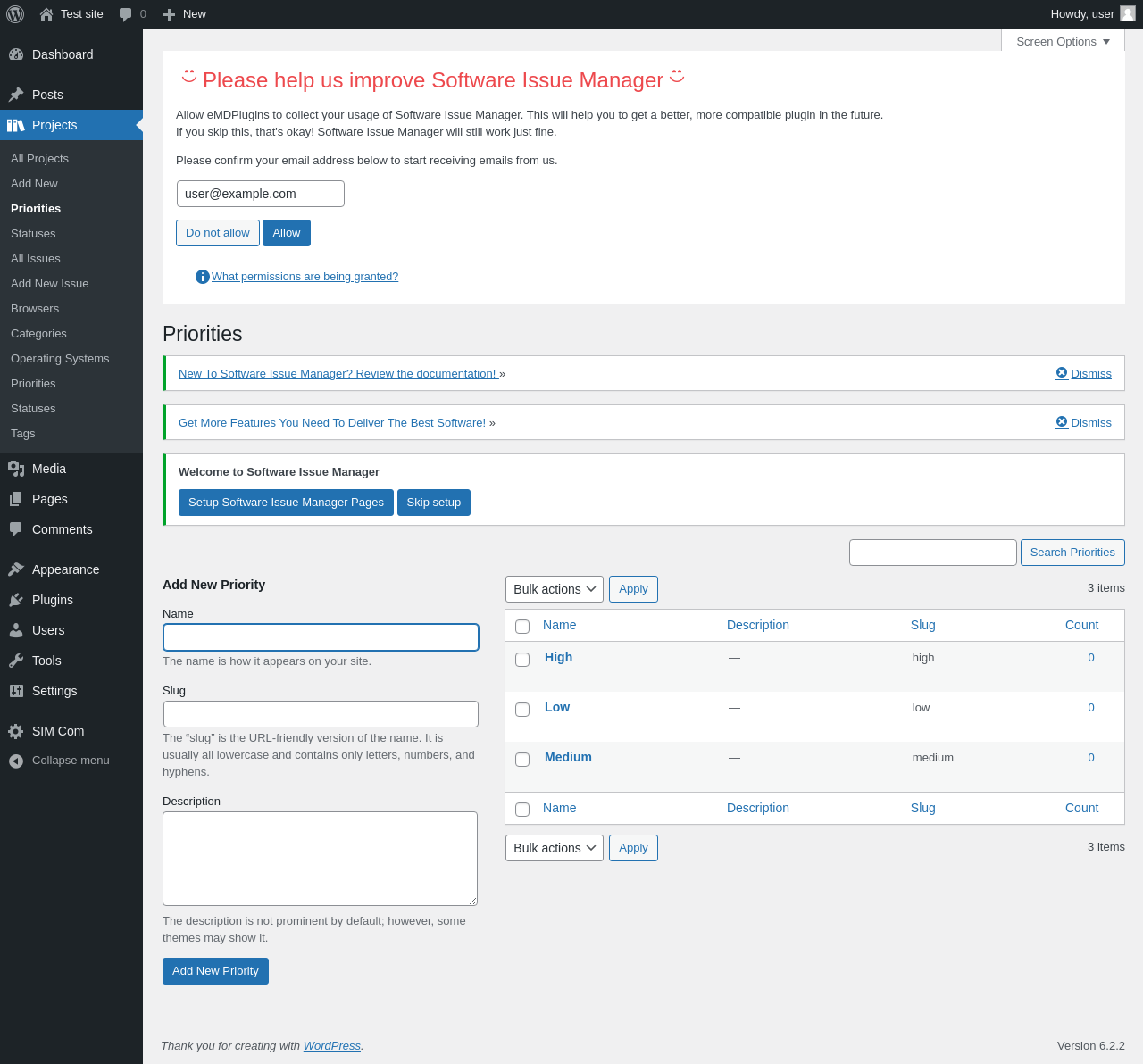
Task: Open Operating Systems submenu item
Action: click(60, 358)
